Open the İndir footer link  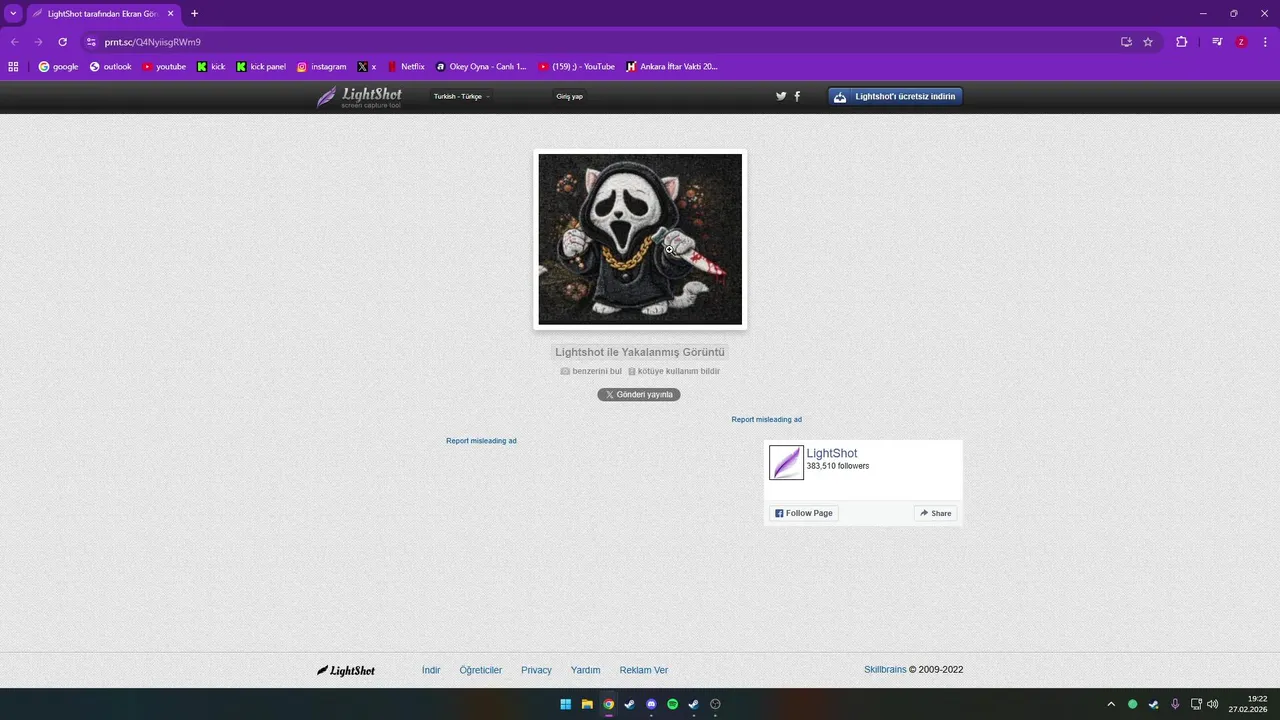(x=431, y=670)
